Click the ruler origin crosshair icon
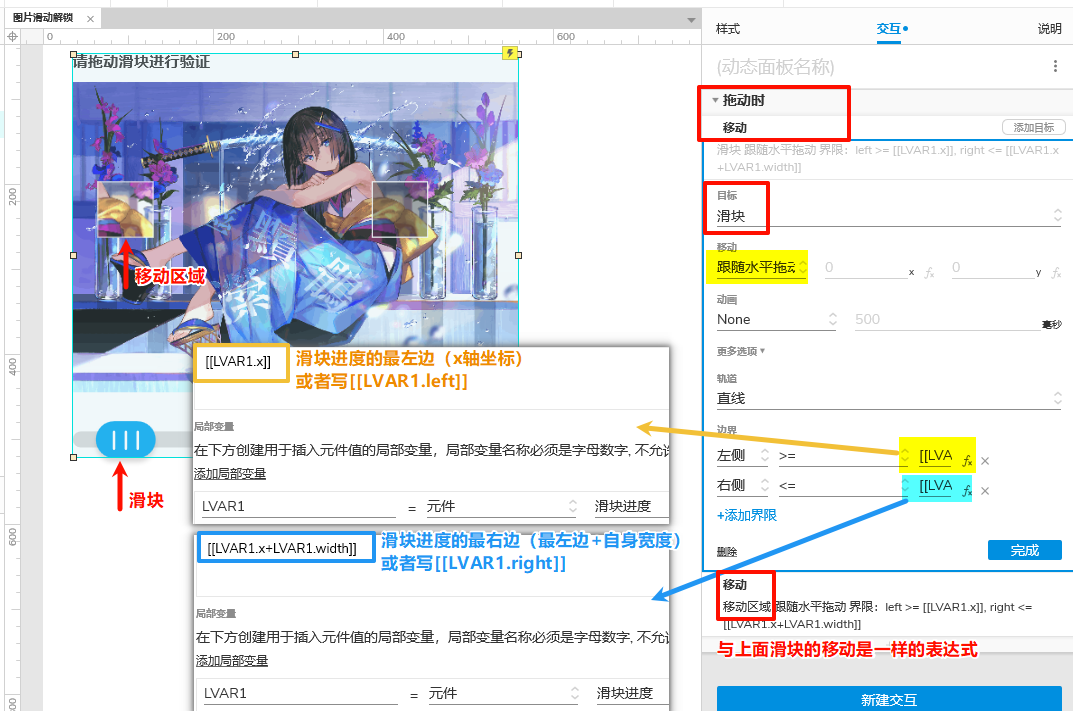1073x711 pixels. click(x=12, y=36)
